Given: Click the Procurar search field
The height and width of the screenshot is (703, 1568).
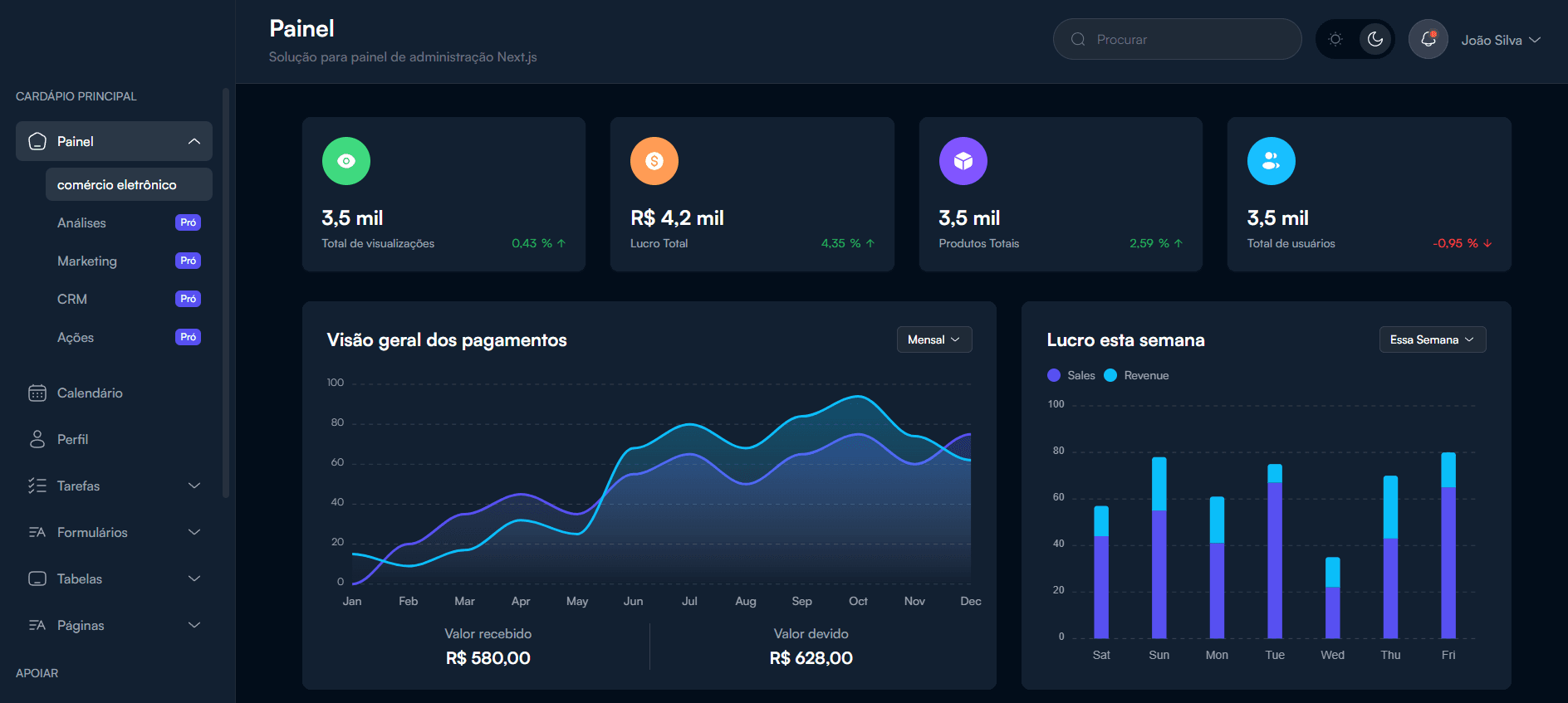Looking at the screenshot, I should click(x=1177, y=39).
